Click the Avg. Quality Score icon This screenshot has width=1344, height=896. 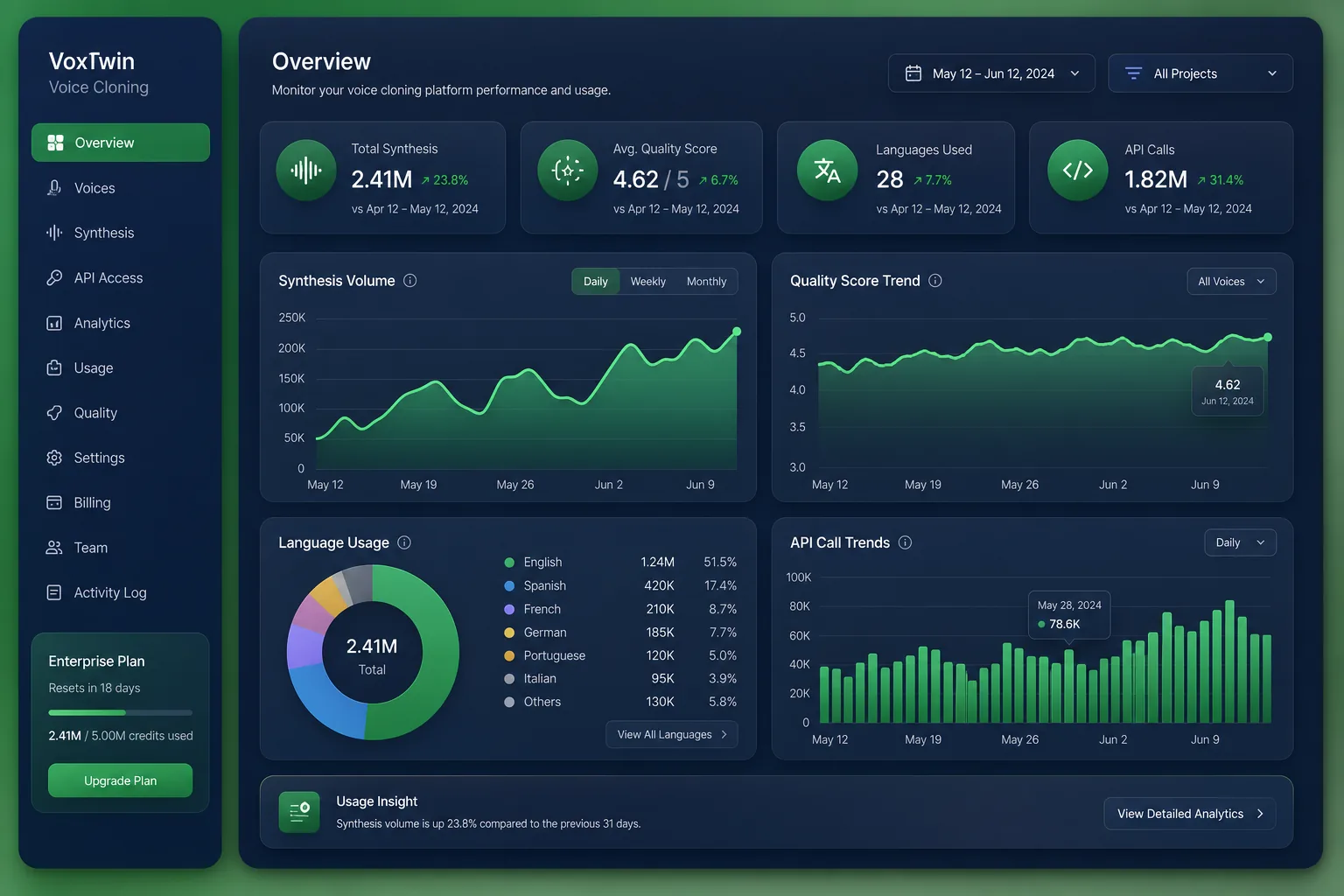(x=567, y=171)
